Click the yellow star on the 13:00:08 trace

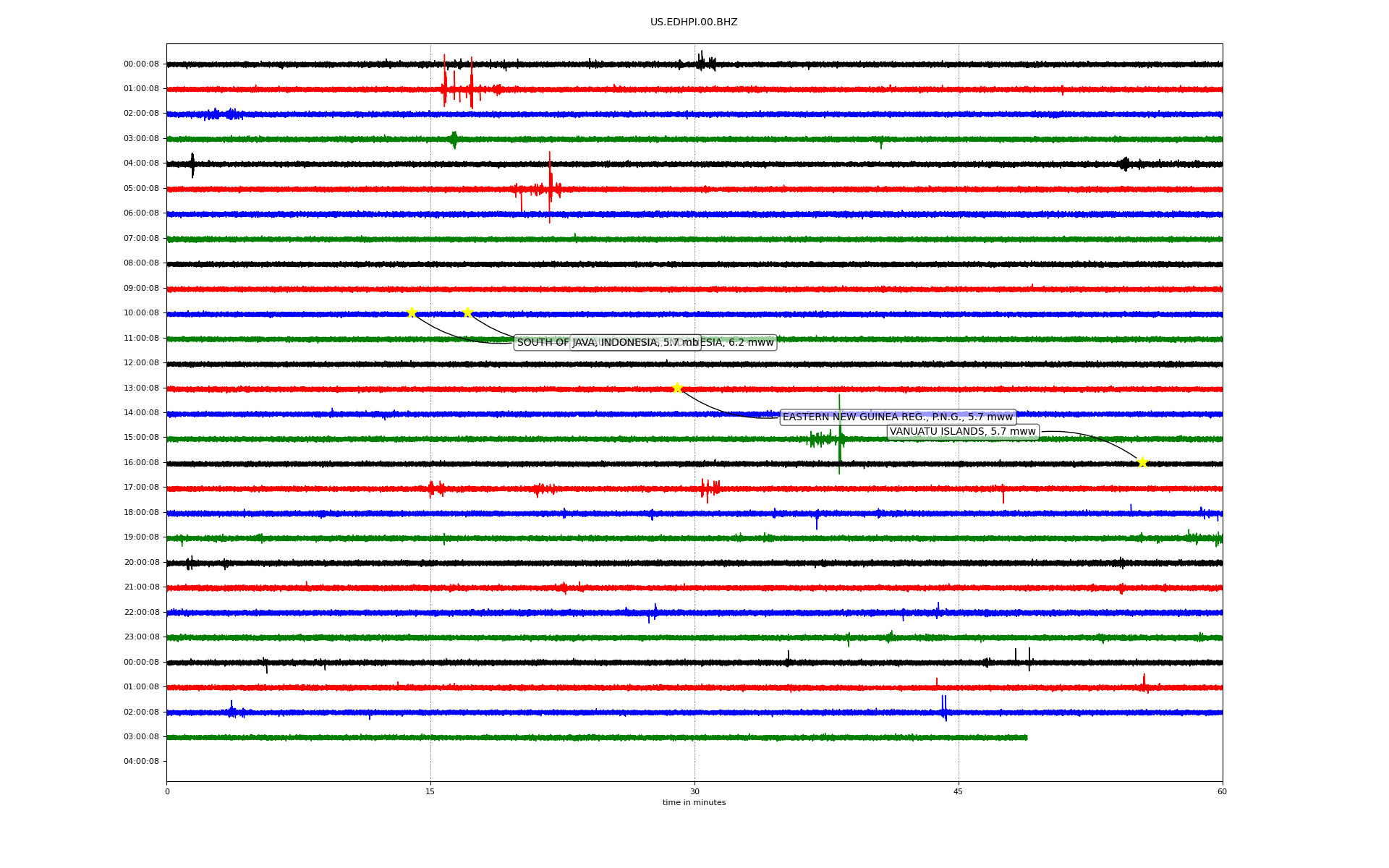pos(677,388)
